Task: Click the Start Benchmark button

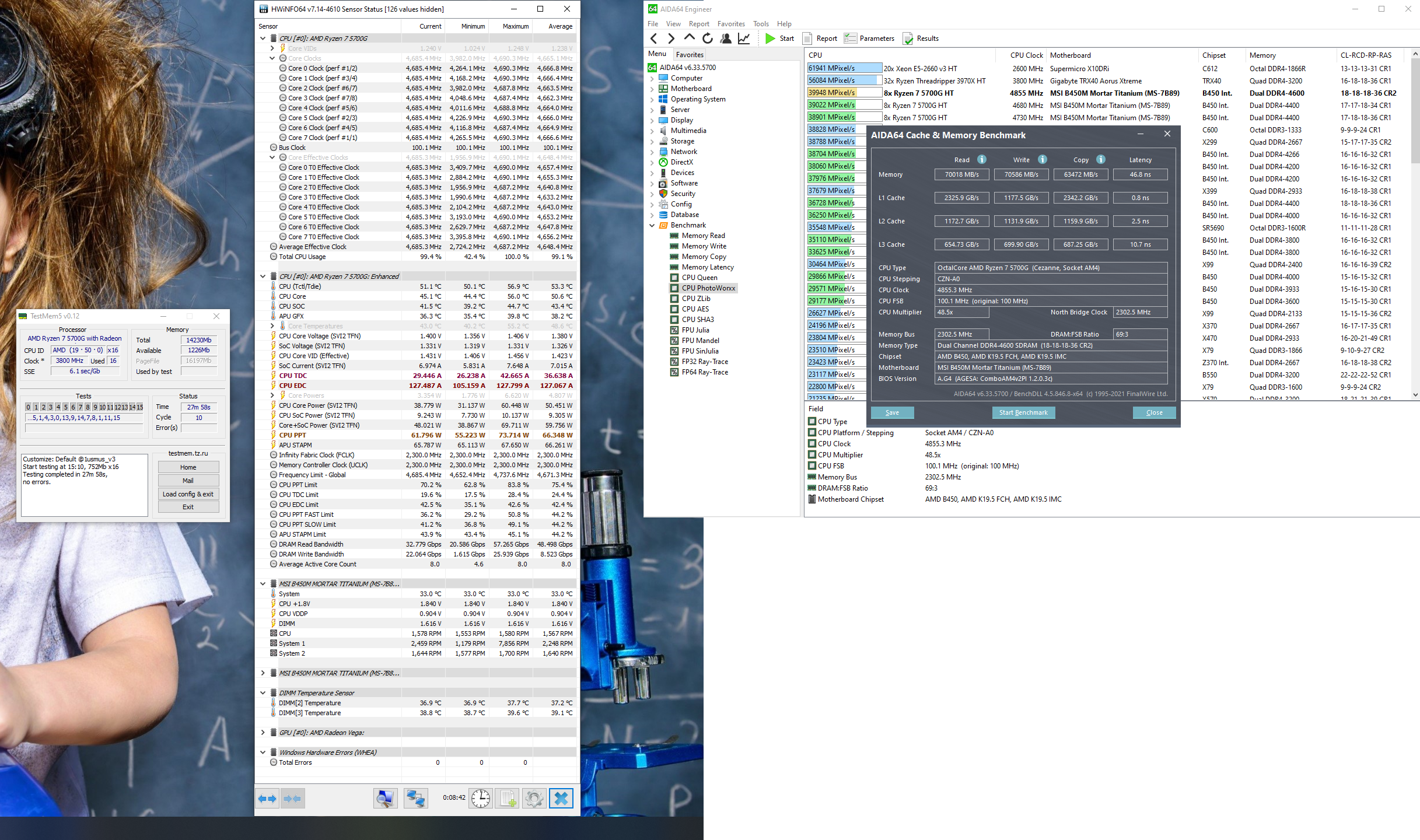Action: coord(1023,412)
